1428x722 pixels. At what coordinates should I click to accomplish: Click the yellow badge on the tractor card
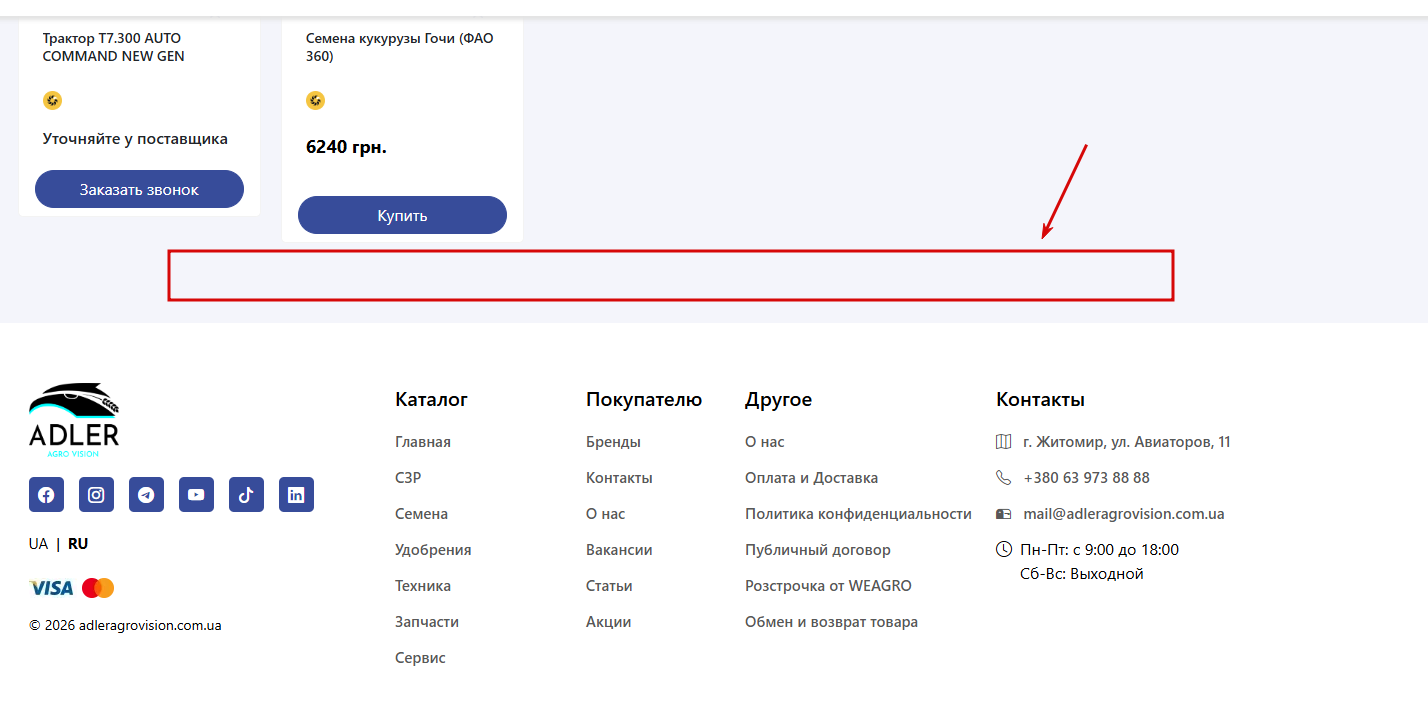52,100
